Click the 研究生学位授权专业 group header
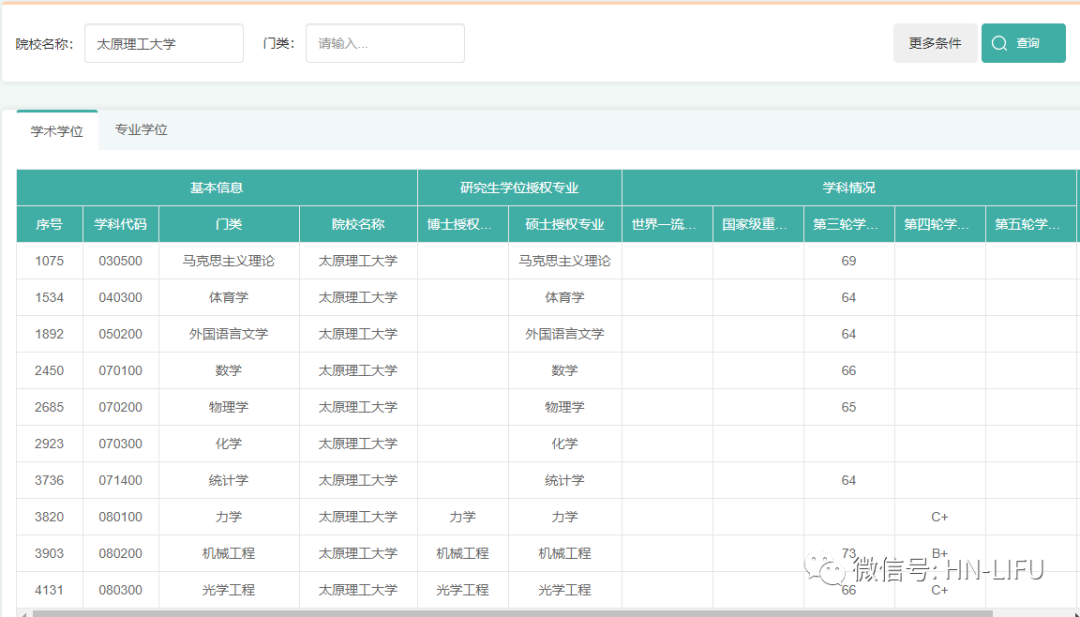The image size is (1080, 617). pos(519,187)
